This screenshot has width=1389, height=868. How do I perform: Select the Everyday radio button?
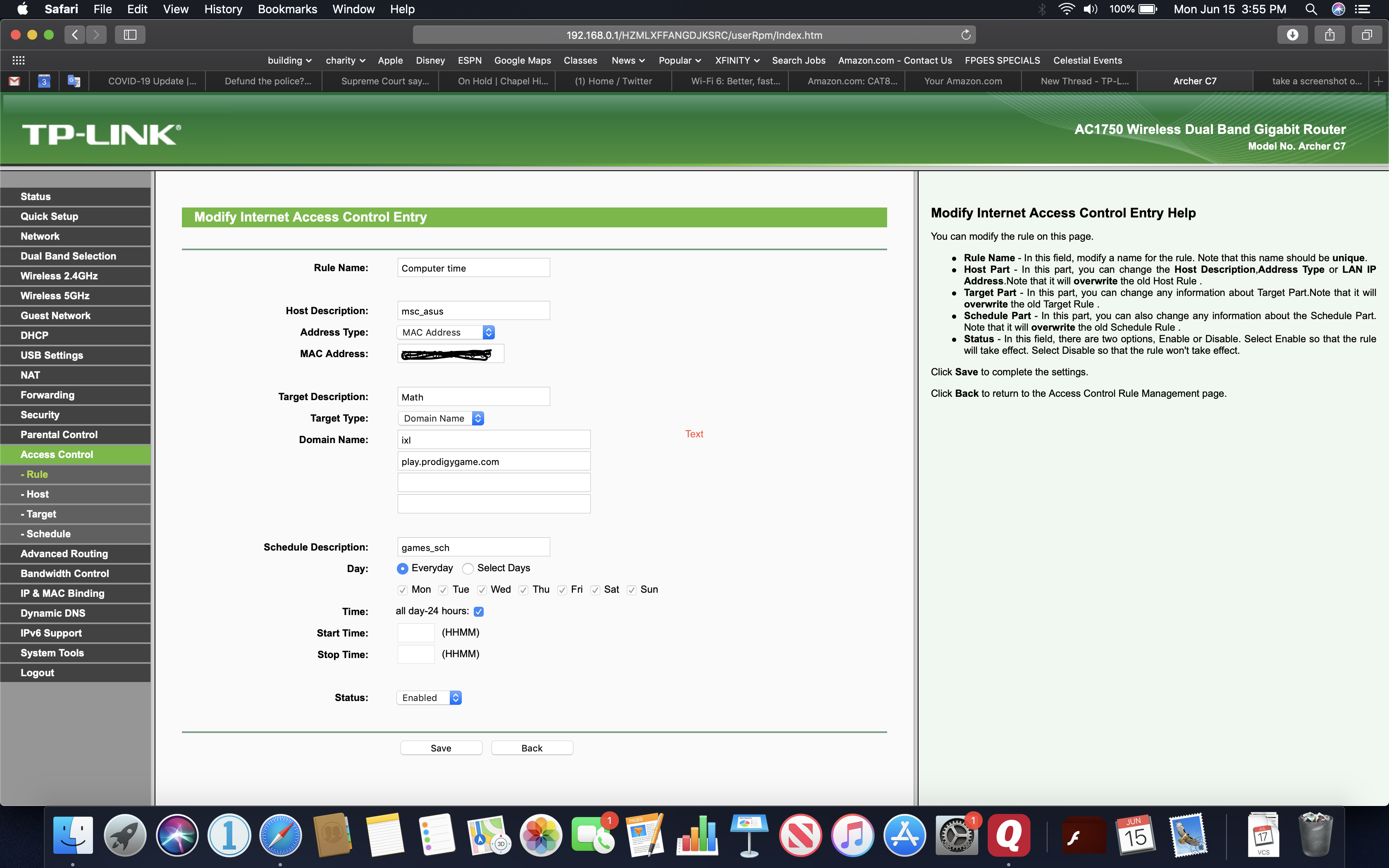coord(402,568)
